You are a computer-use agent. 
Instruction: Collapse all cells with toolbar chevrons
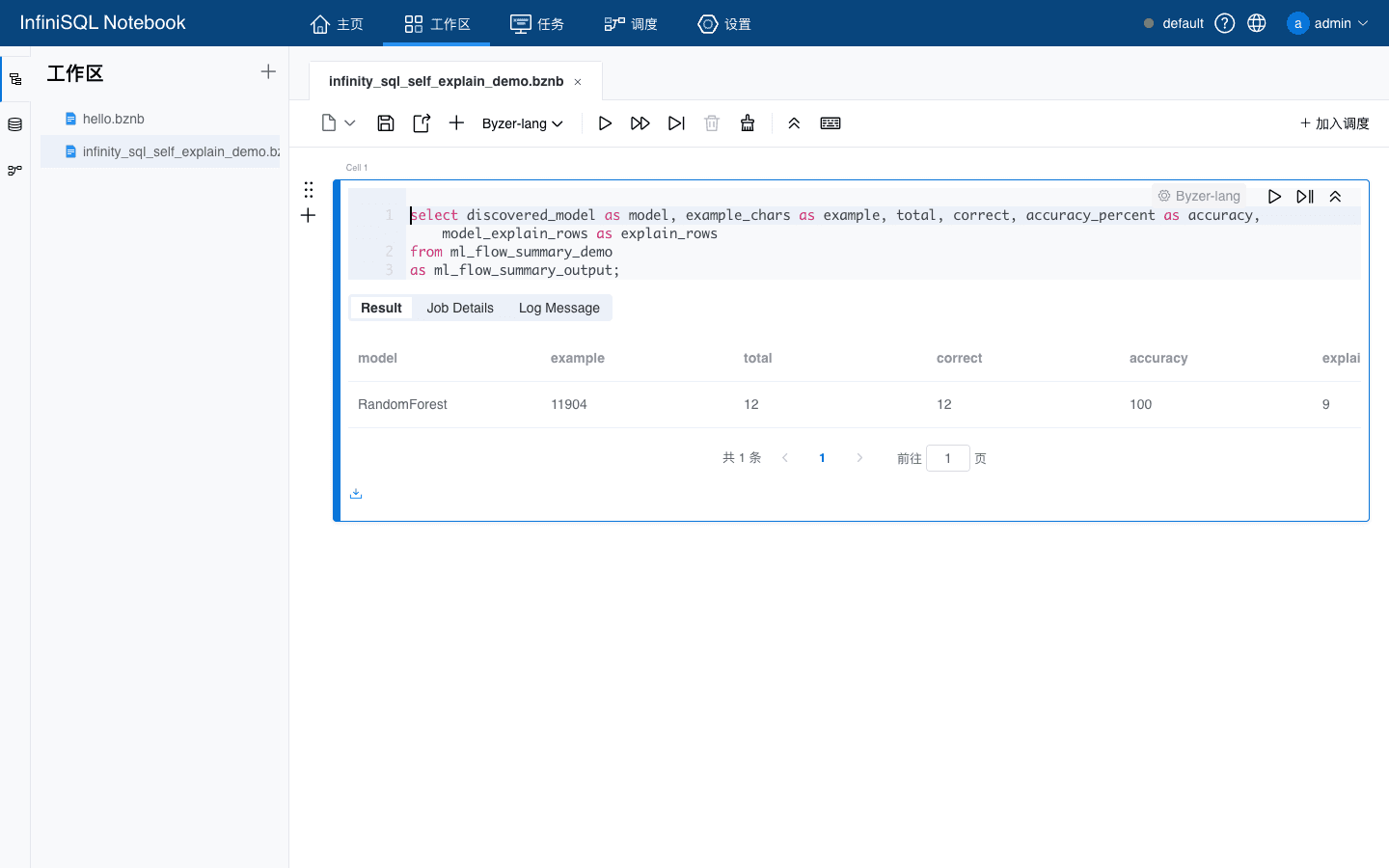(x=794, y=123)
